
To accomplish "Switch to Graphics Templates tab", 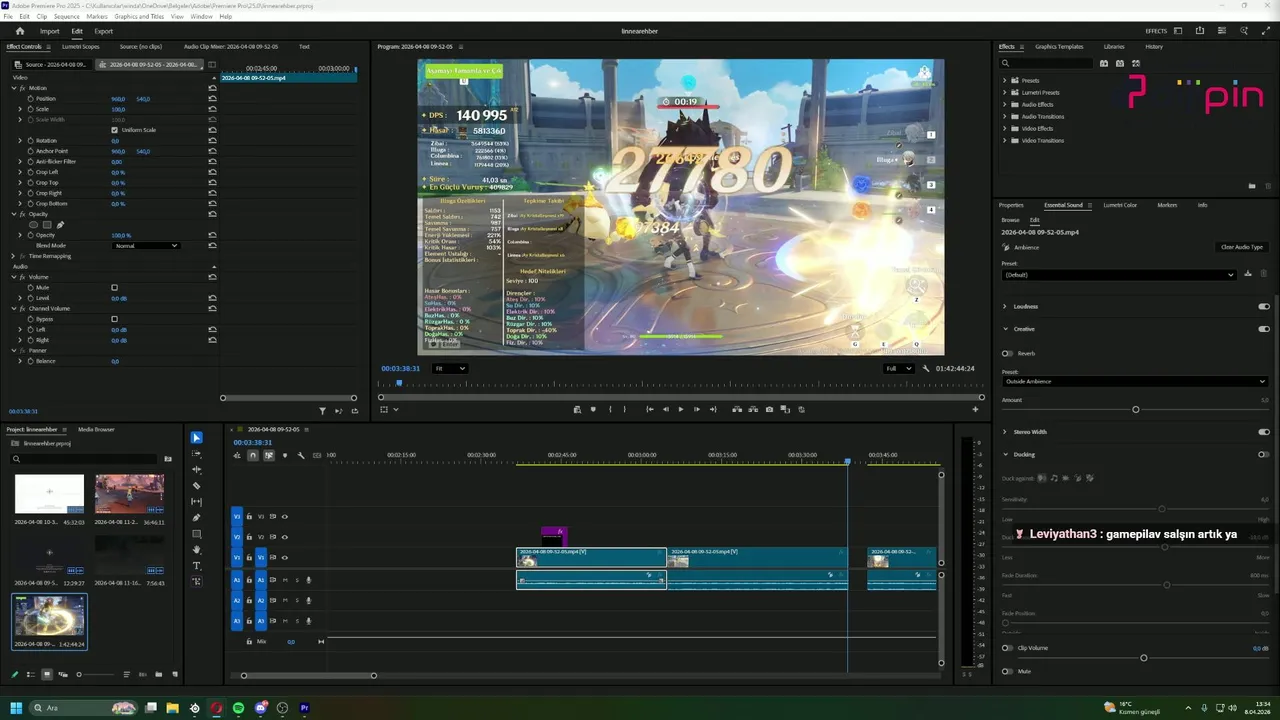I will [x=1059, y=46].
